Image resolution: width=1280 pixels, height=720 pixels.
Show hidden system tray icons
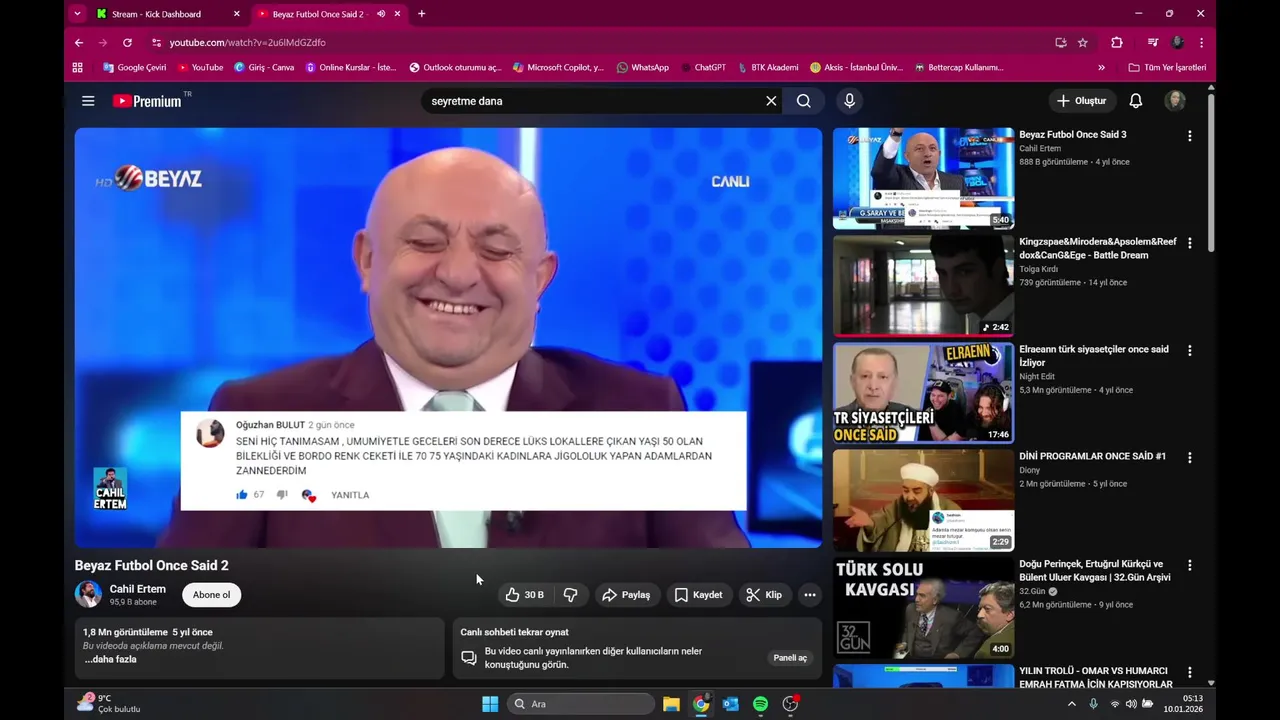pyautogui.click(x=1072, y=704)
